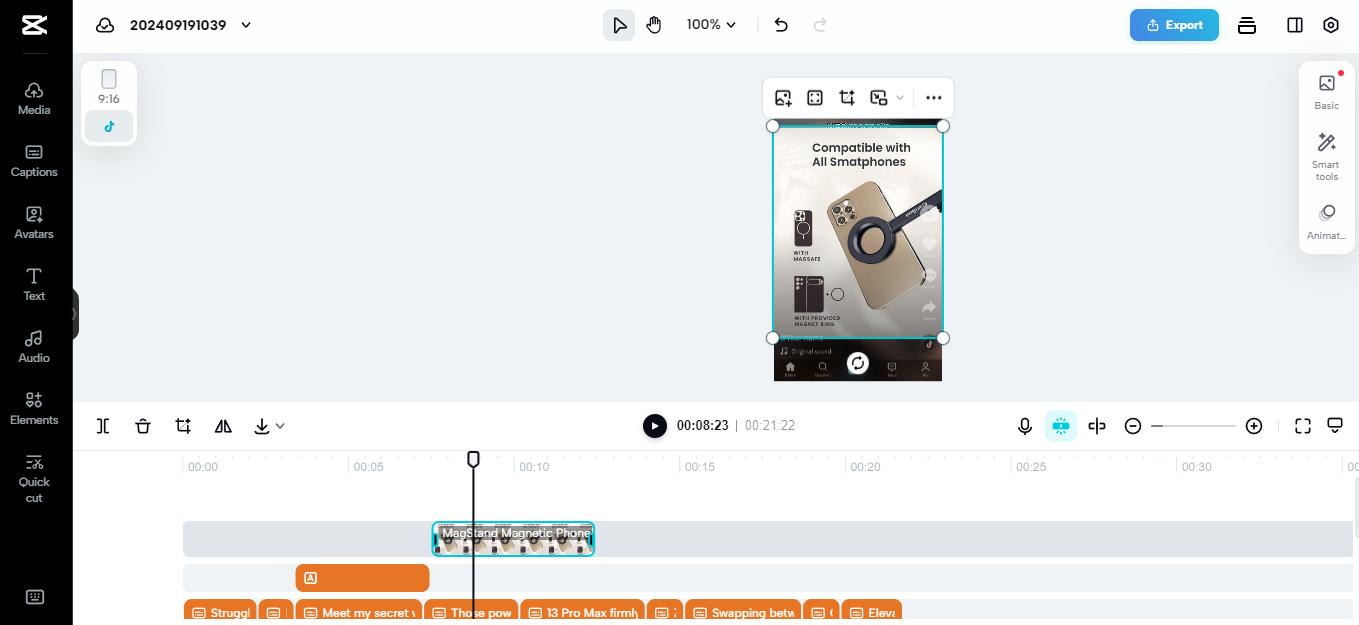
Task: Expand the left panel collapse handle
Action: click(75, 314)
